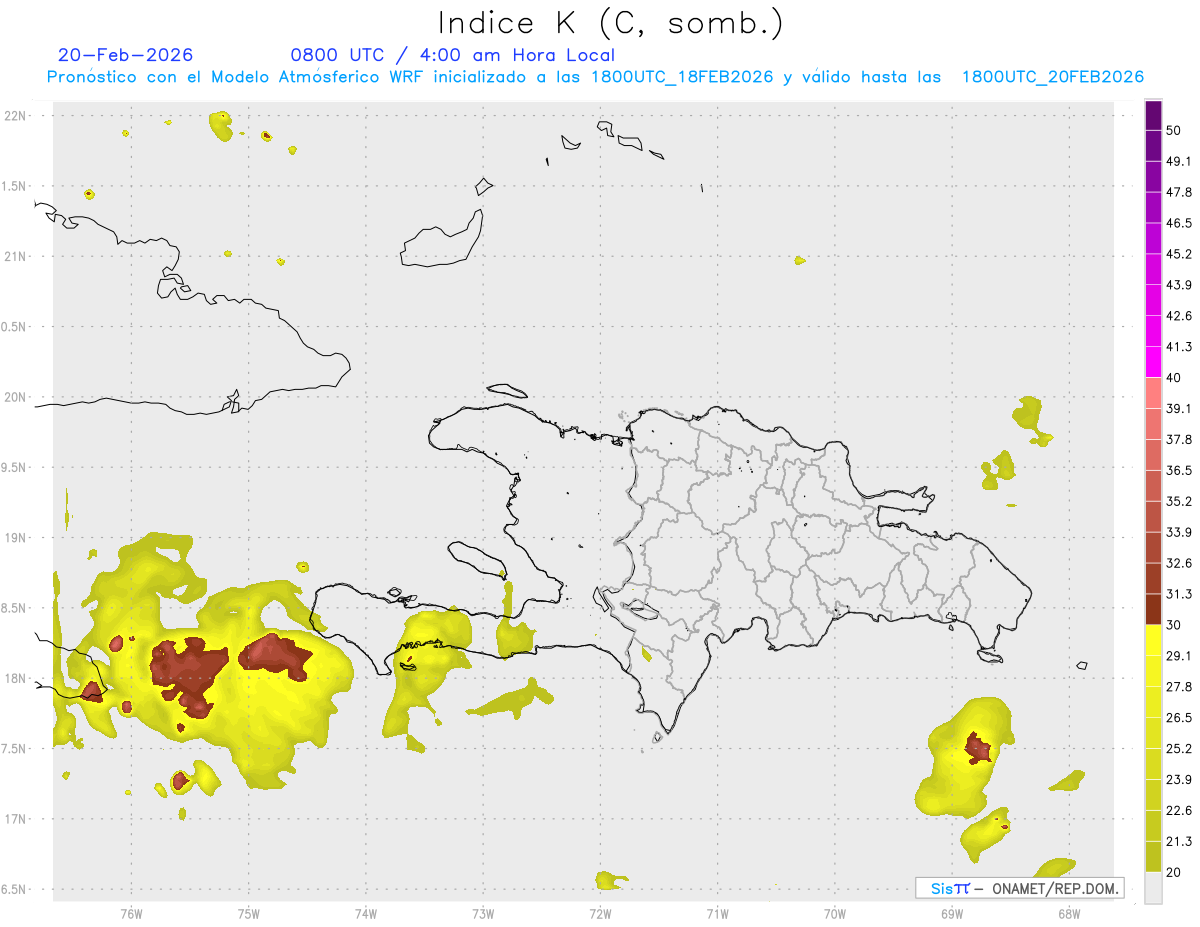Click the '21.3' legend value
This screenshot has width=1200, height=927.
click(x=1179, y=842)
